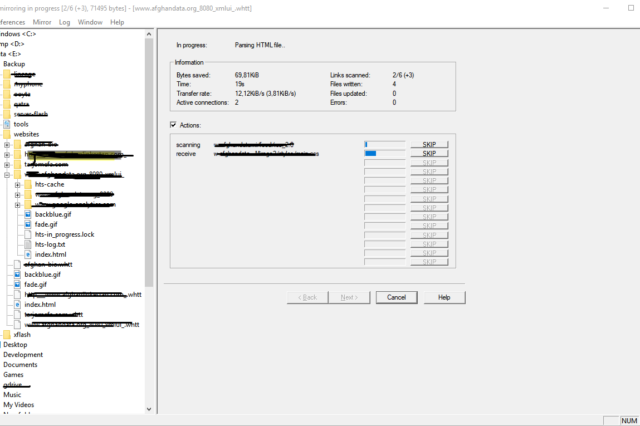
Task: Select the hts-cache folder icon
Action: (x=26, y=184)
